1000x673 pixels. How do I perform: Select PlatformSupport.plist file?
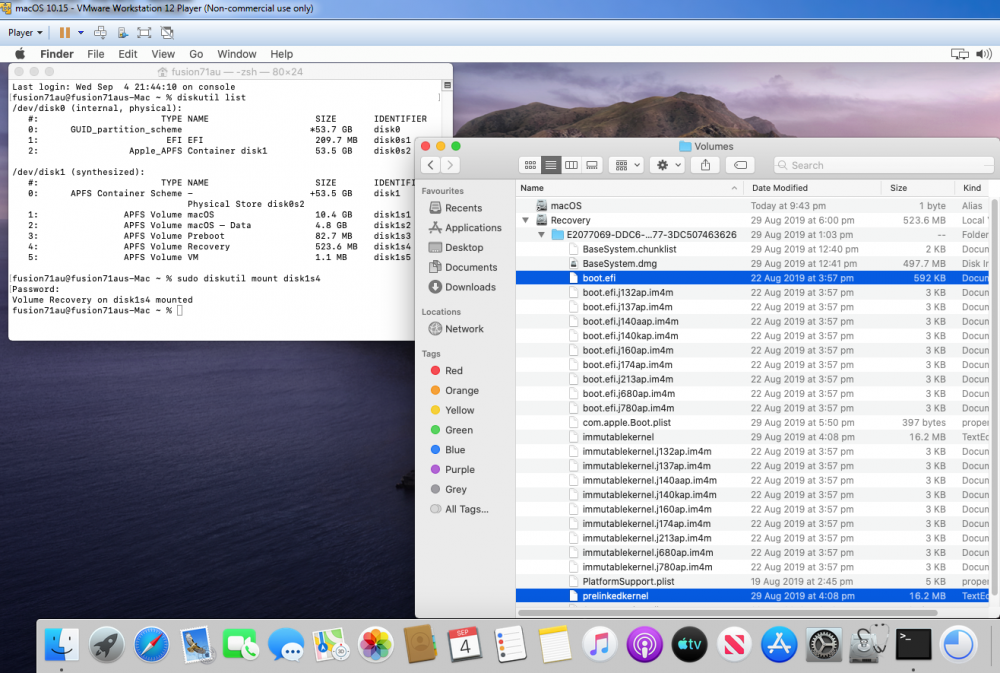753,582
